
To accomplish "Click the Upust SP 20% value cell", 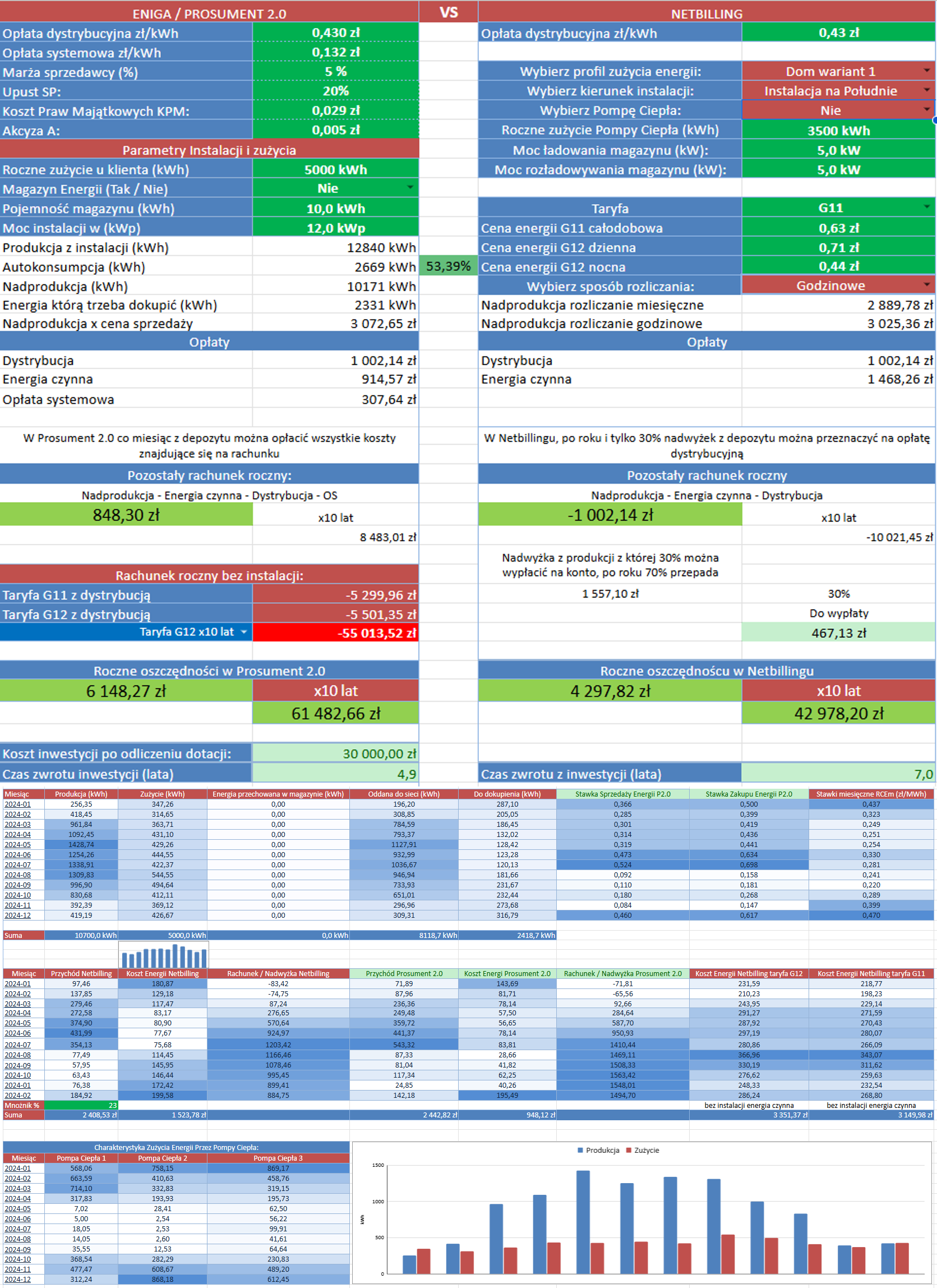I will coord(335,91).
